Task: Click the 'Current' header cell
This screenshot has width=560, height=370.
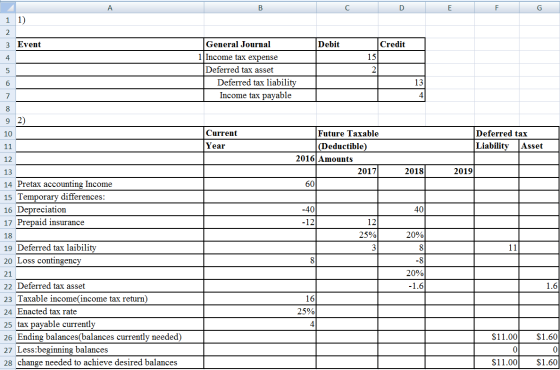Action: pos(260,133)
